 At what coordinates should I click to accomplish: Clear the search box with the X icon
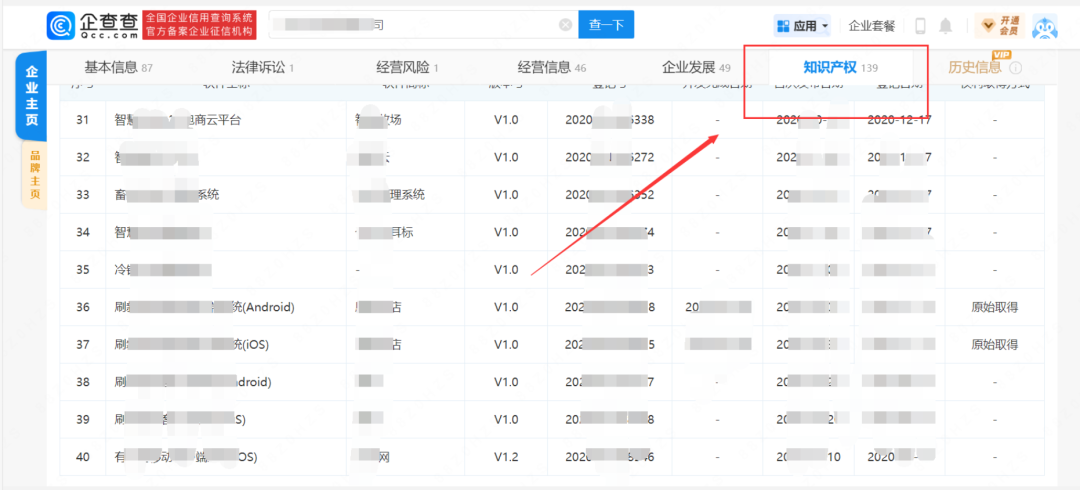565,25
